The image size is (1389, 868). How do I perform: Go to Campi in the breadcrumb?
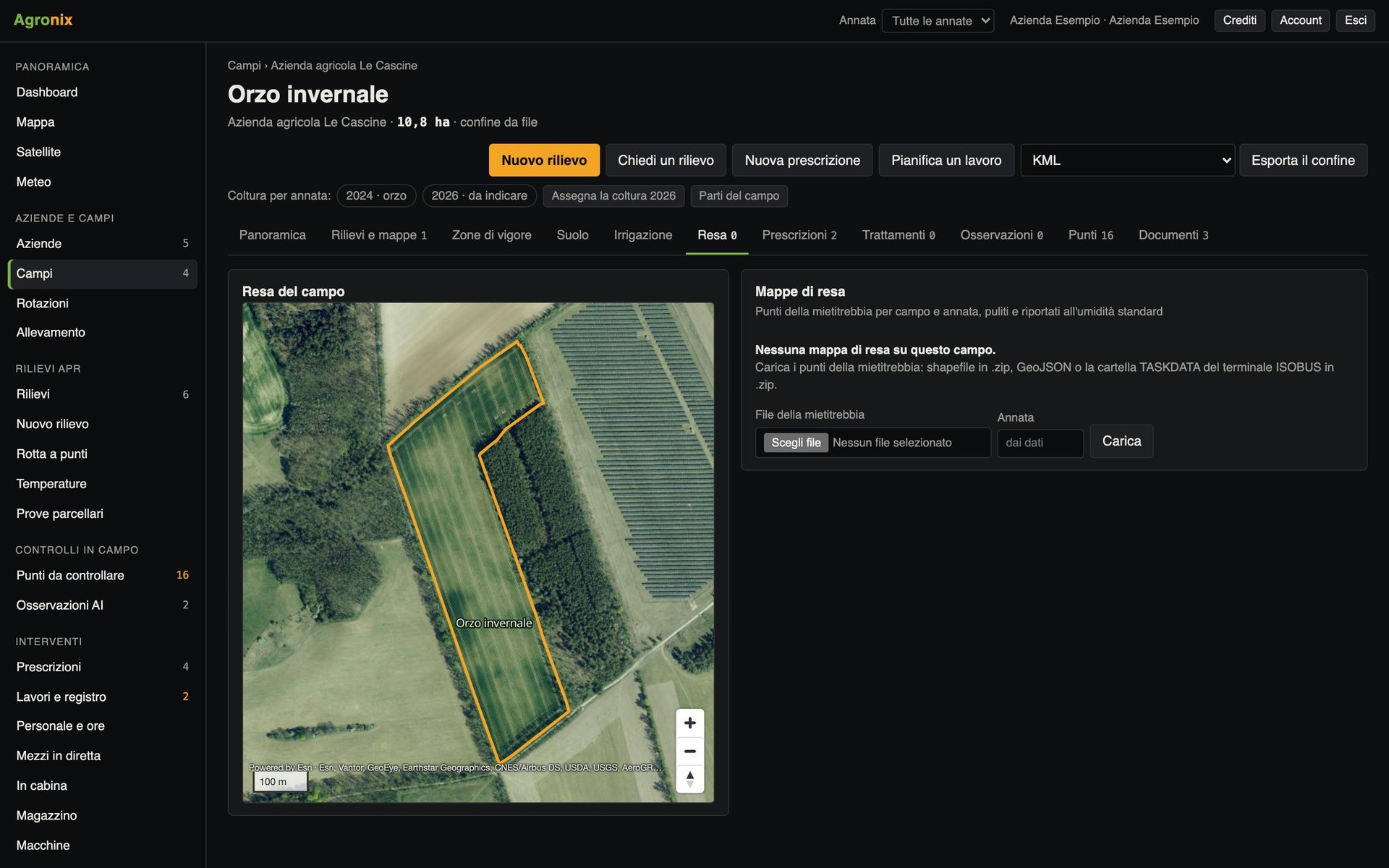244,65
